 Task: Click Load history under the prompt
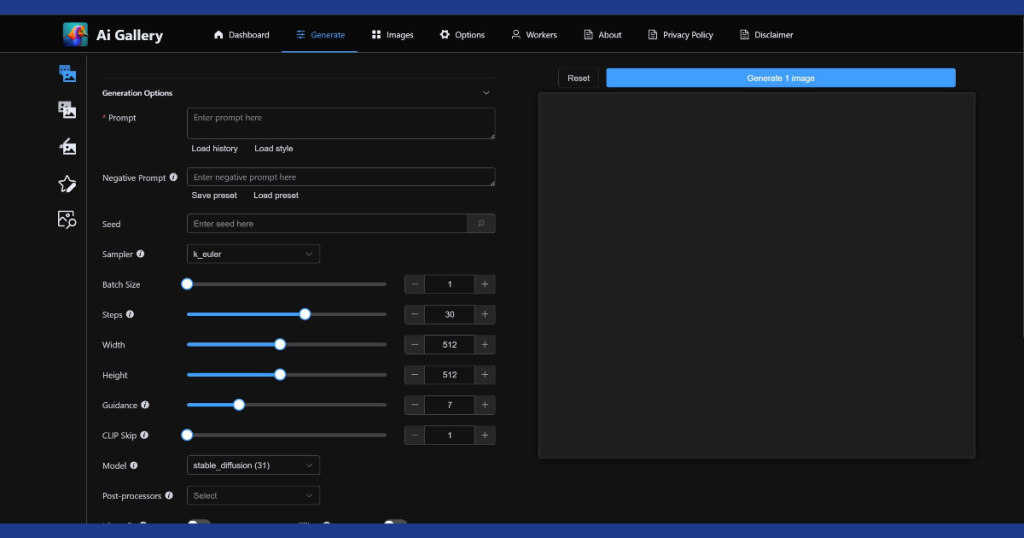pyautogui.click(x=215, y=148)
